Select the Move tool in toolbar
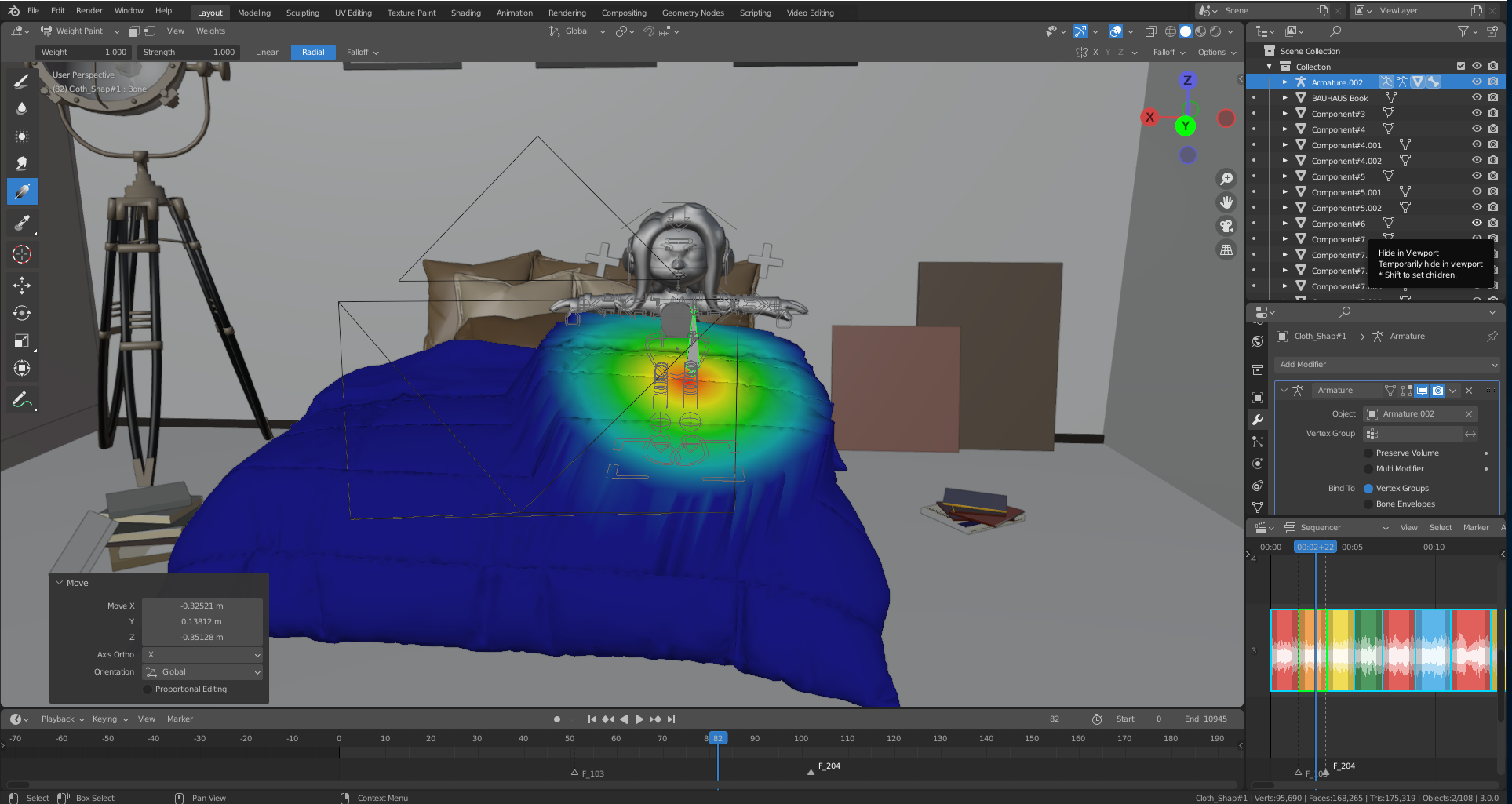 (22, 285)
